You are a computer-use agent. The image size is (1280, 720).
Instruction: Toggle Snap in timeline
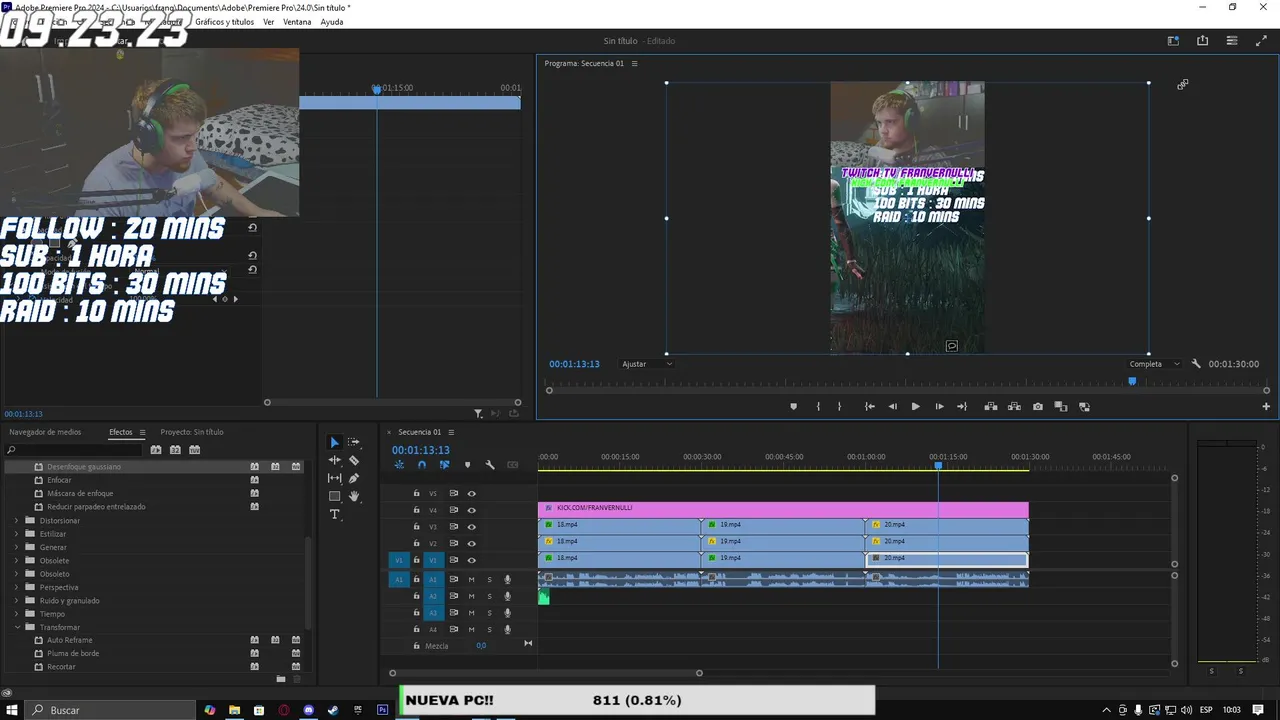(x=422, y=465)
